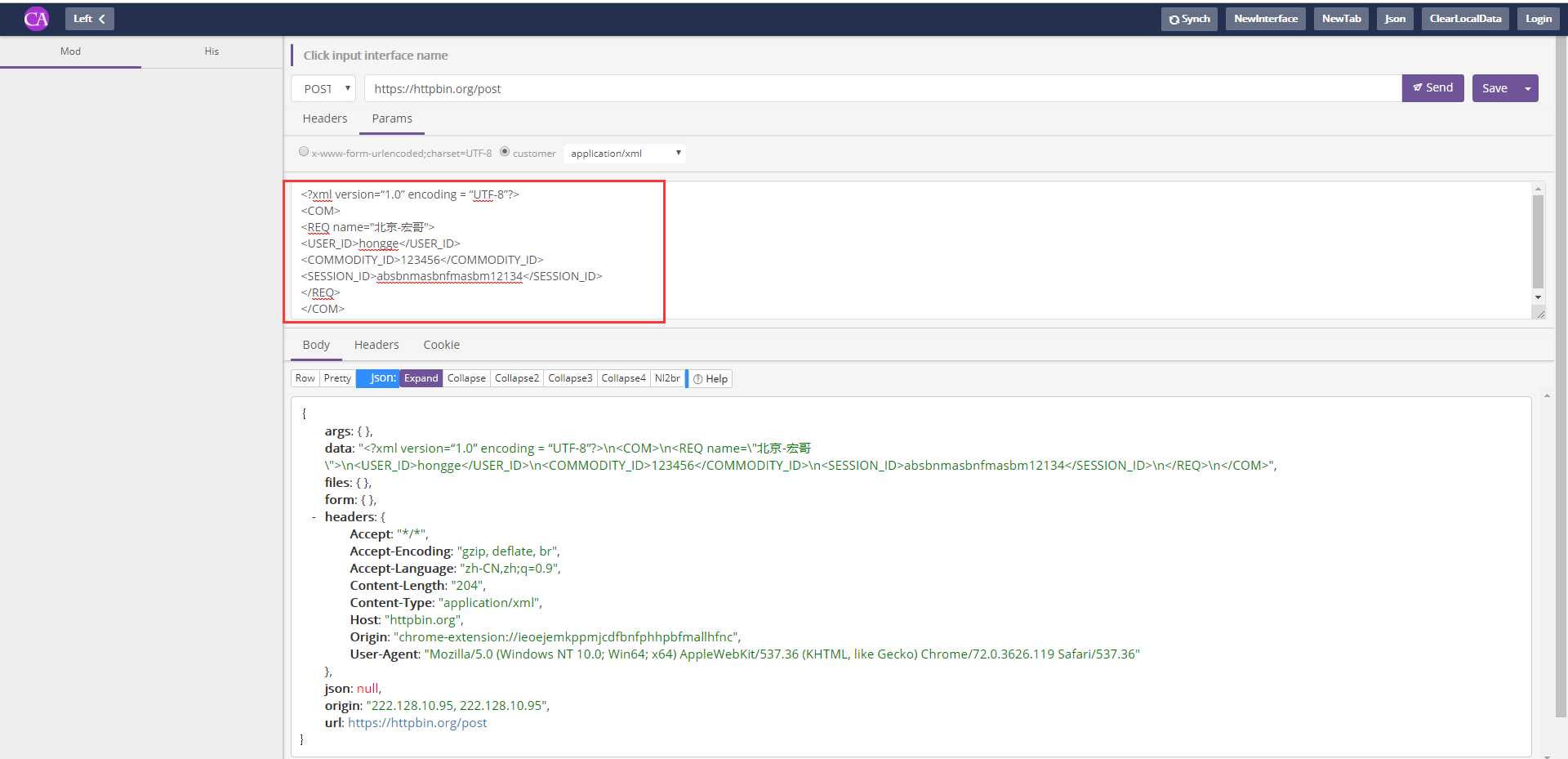Image resolution: width=1568 pixels, height=759 pixels.
Task: Switch response view to Row
Action: pos(305,378)
